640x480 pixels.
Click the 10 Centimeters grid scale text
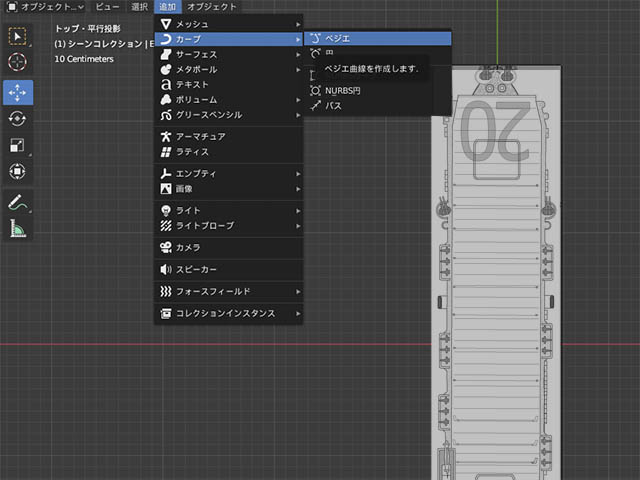pyautogui.click(x=84, y=59)
